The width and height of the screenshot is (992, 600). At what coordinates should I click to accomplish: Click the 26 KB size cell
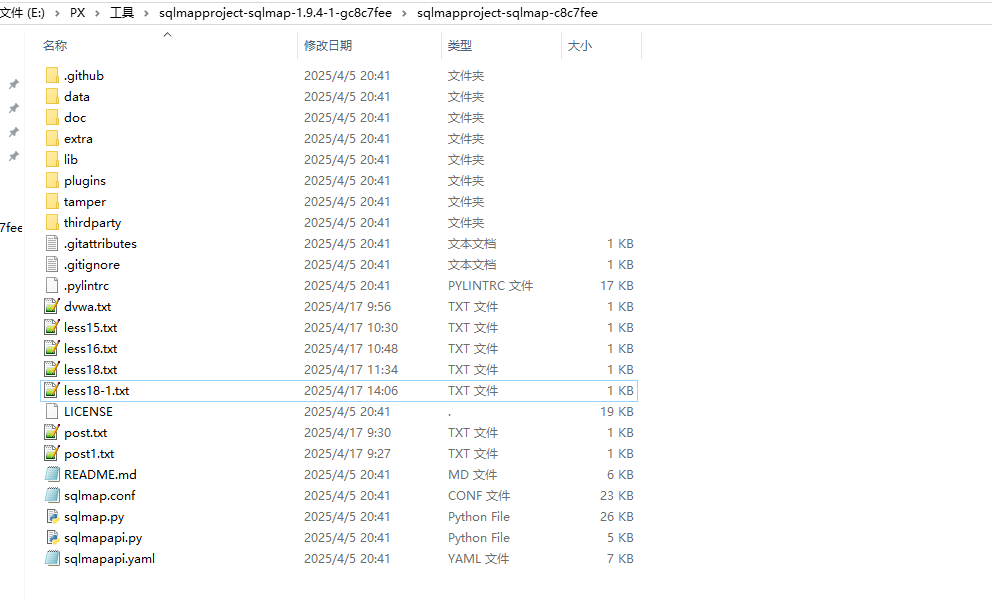click(617, 516)
